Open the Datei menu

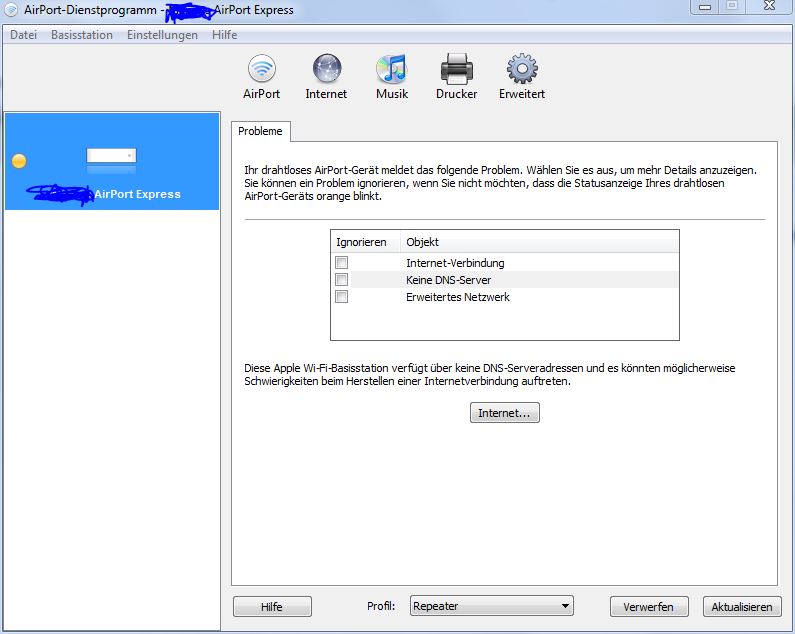click(x=23, y=35)
